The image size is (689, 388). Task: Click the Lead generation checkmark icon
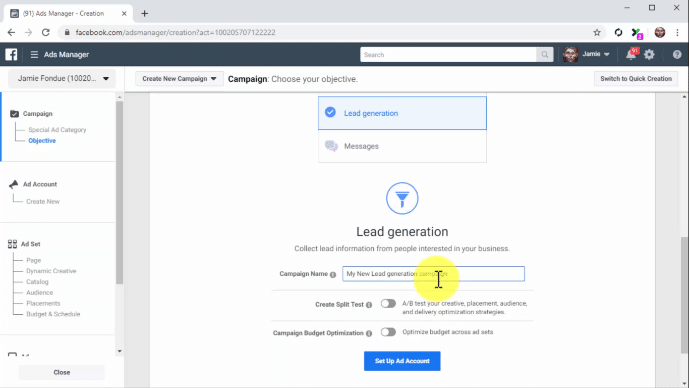pos(330,112)
